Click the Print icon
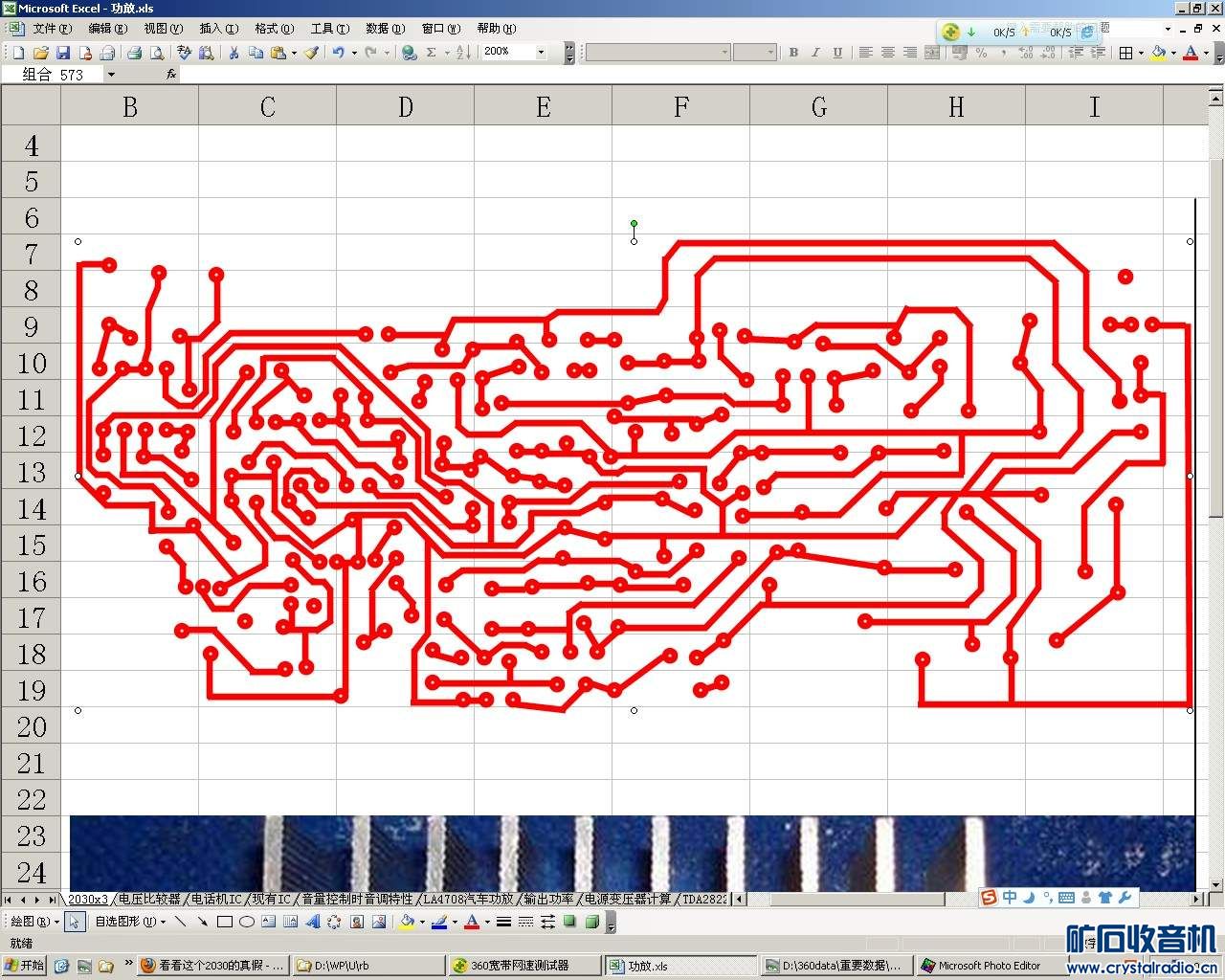 pos(135,53)
